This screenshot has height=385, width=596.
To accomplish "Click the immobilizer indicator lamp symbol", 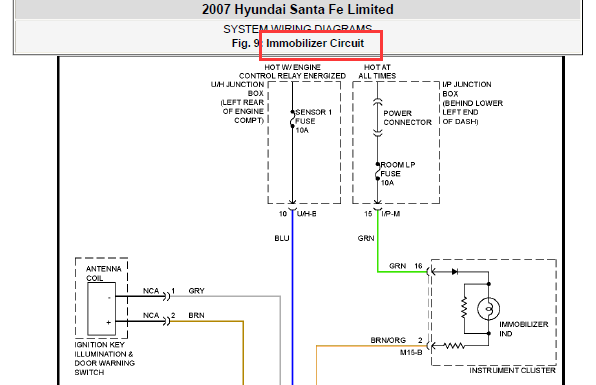I will click(488, 309).
